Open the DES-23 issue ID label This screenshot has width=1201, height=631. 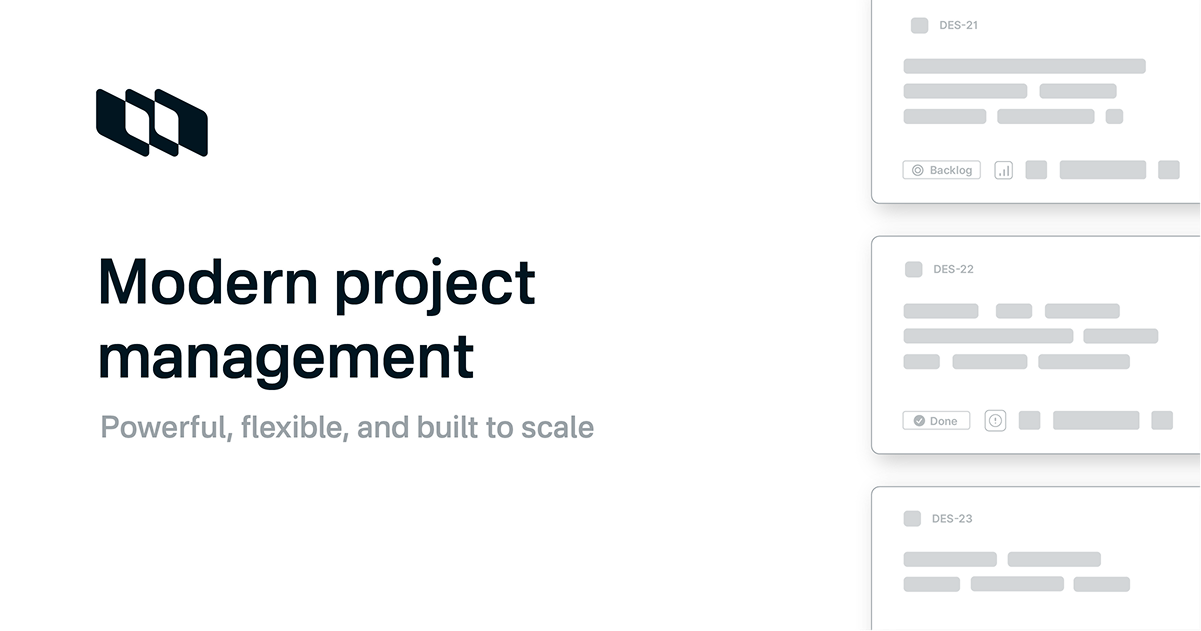click(952, 518)
